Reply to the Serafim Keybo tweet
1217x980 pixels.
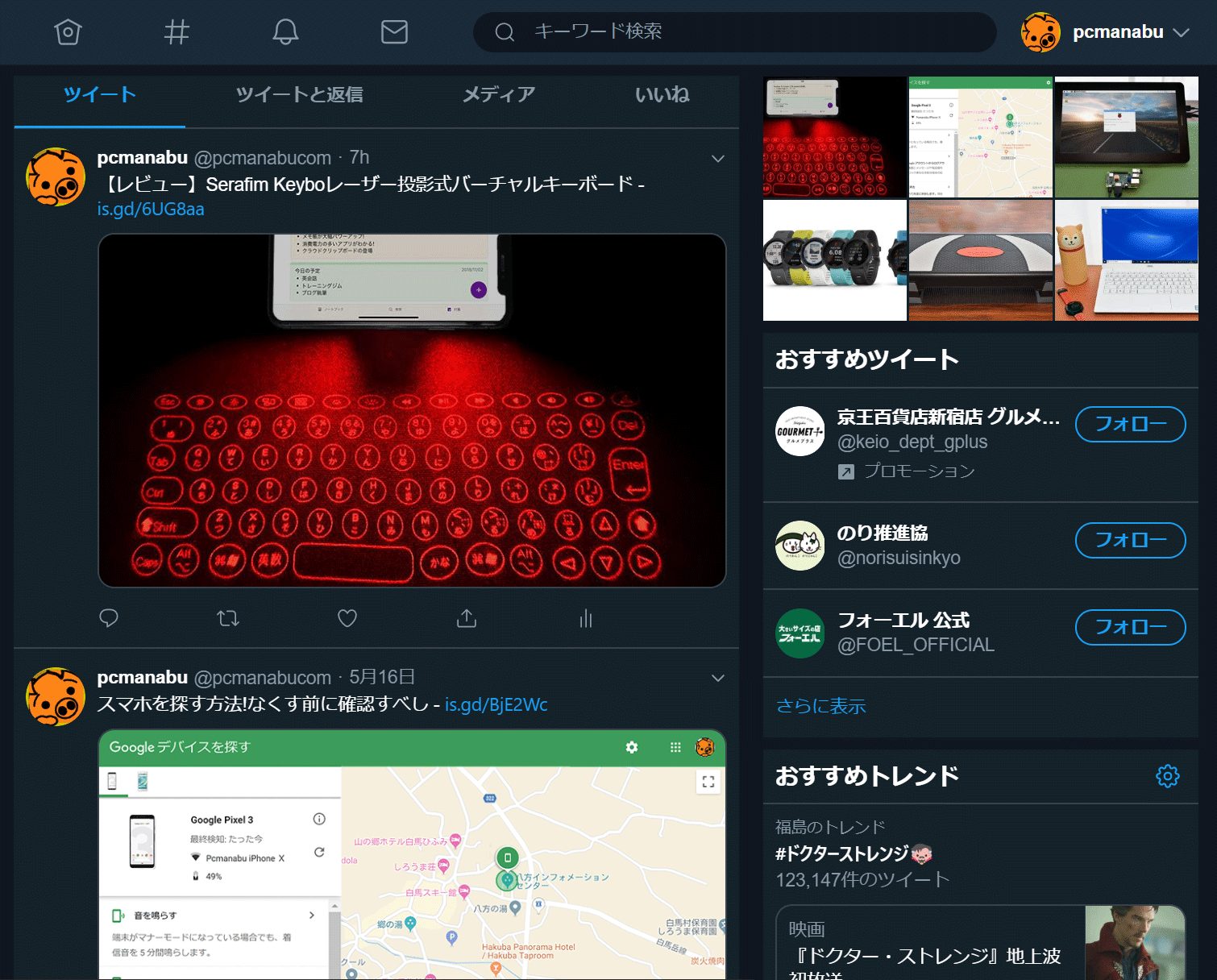pyautogui.click(x=109, y=618)
